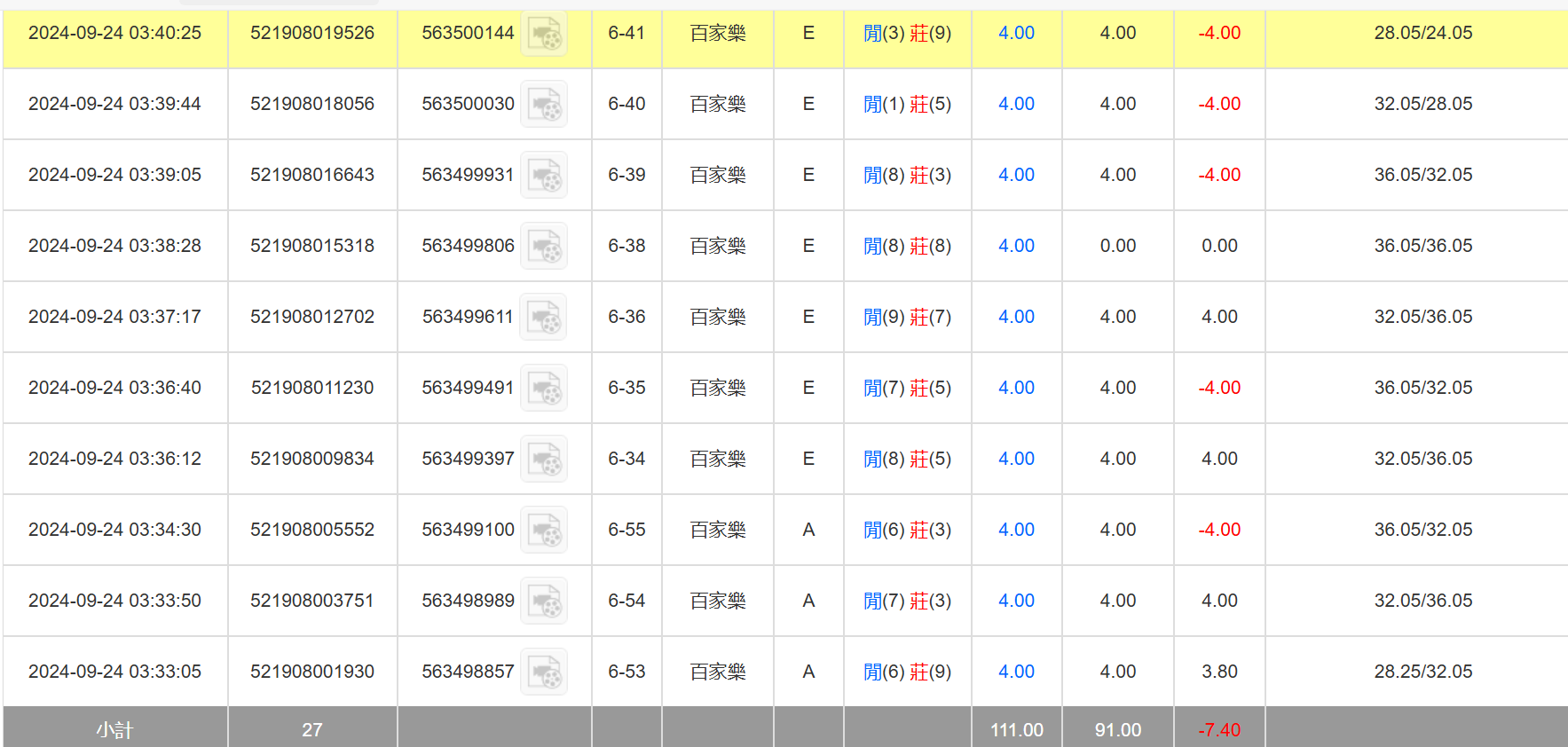Screen dimensions: 1568x747
Task: Select order number 521908019526 in highlighted row
Action: point(311,34)
